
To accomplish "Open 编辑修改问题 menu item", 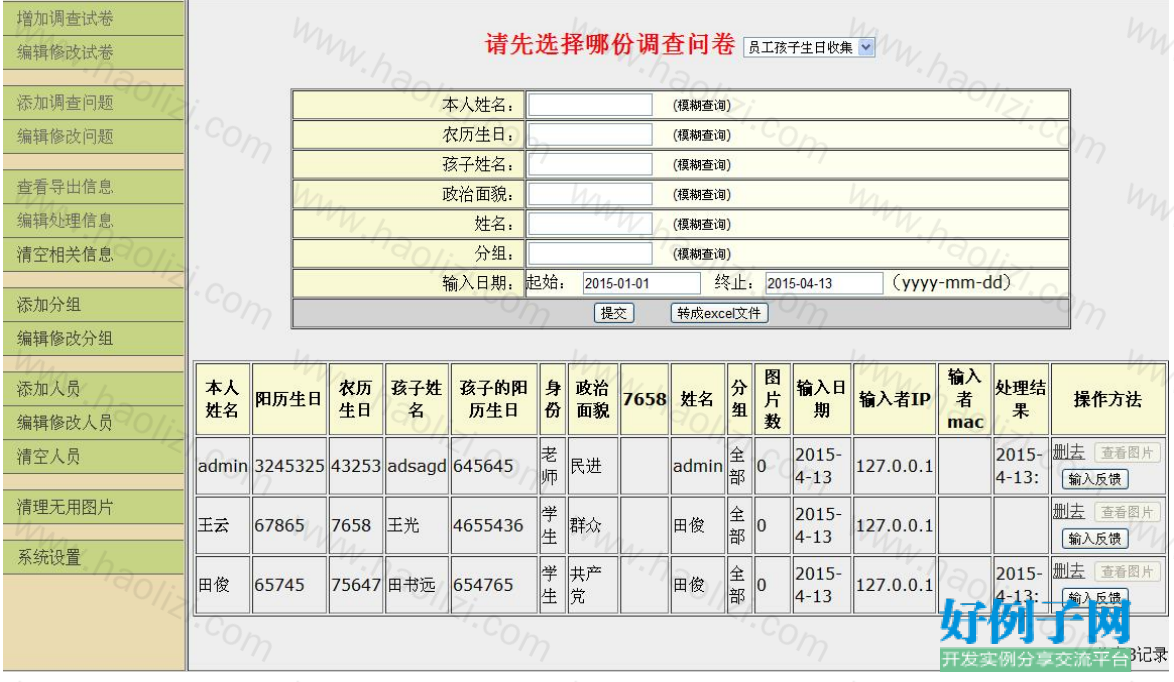I will pyautogui.click(x=93, y=136).
